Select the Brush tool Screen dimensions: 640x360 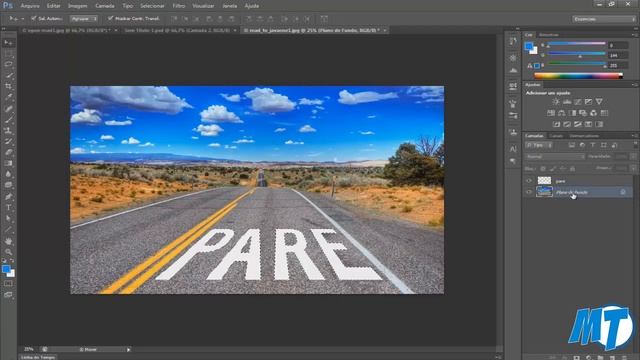point(8,120)
